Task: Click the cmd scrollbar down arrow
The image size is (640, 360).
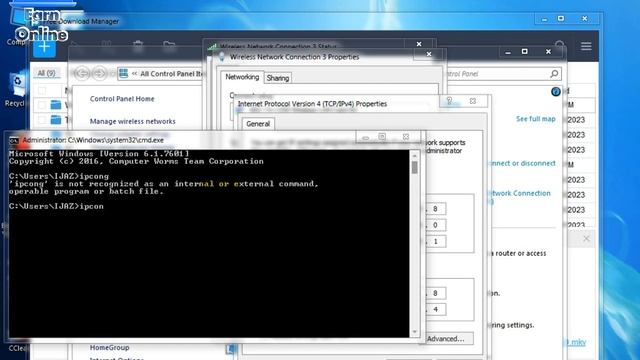Action: click(x=414, y=332)
